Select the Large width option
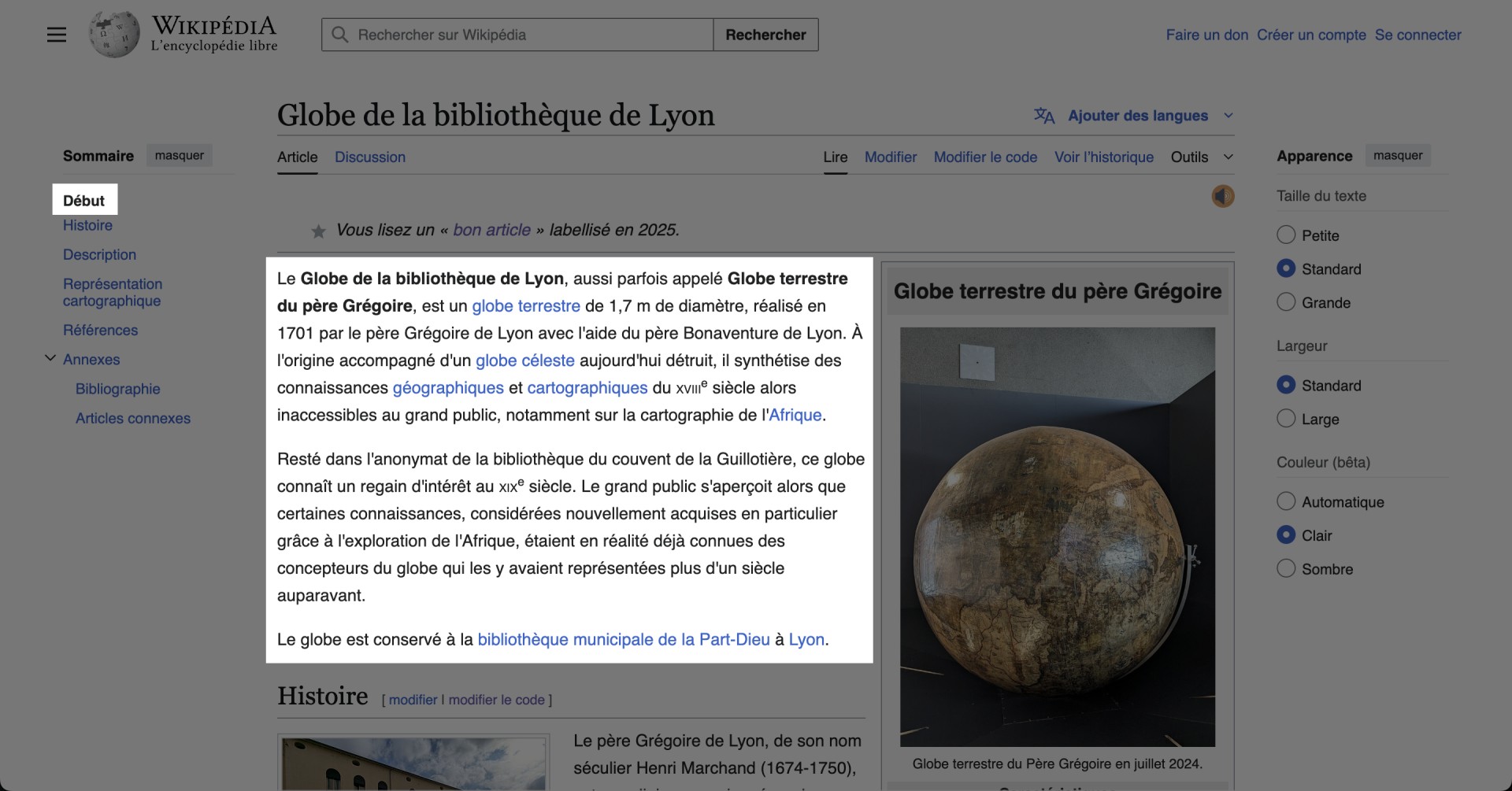Viewport: 1512px width, 791px height. tap(1285, 419)
